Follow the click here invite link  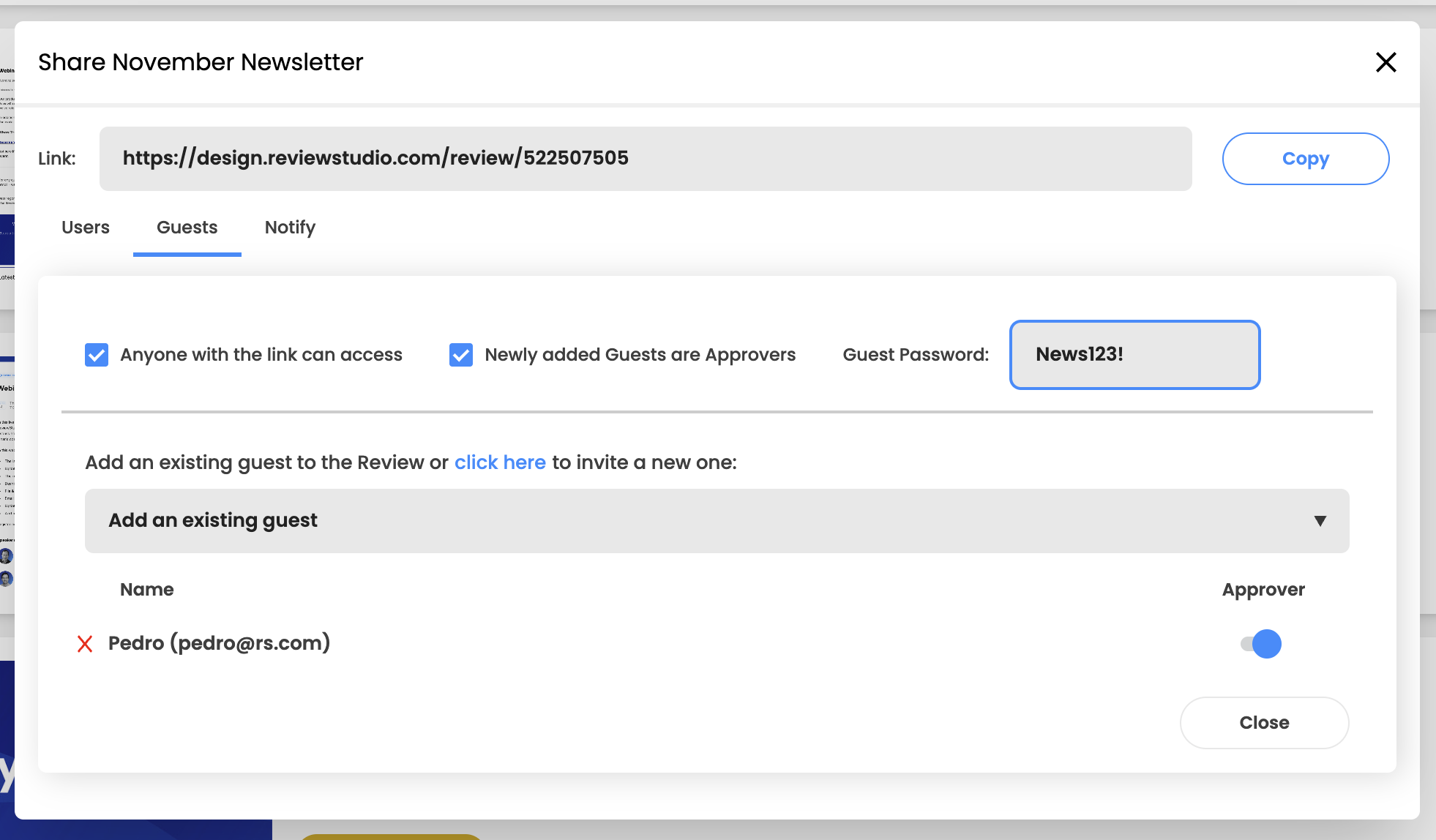(x=500, y=462)
